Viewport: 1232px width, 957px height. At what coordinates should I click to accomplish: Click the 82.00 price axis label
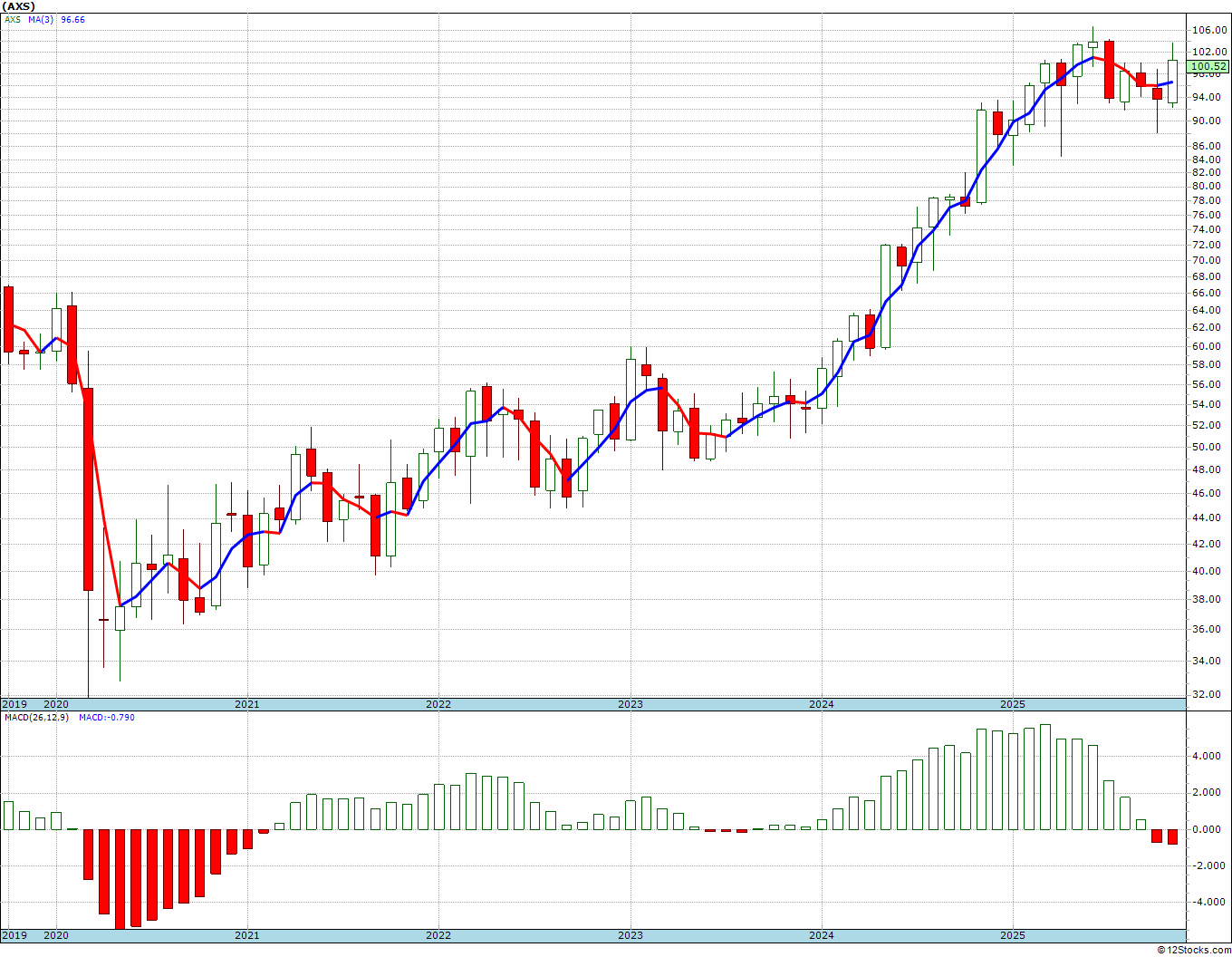1209,173
